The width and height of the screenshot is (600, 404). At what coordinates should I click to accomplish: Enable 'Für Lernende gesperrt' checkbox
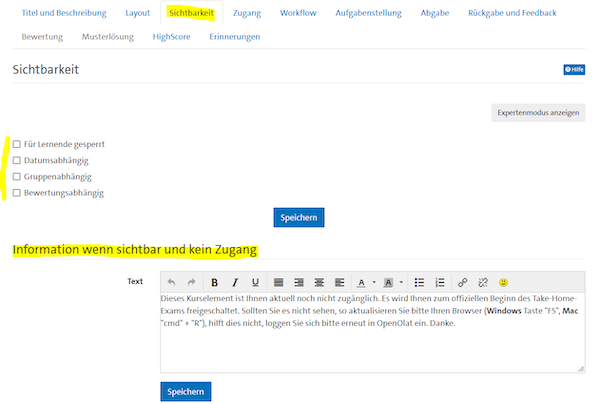17,144
